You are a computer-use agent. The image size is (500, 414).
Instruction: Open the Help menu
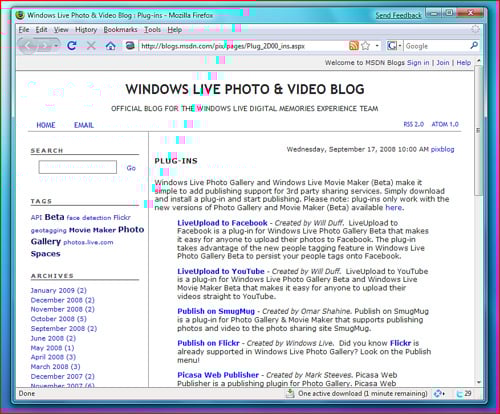tap(175, 30)
